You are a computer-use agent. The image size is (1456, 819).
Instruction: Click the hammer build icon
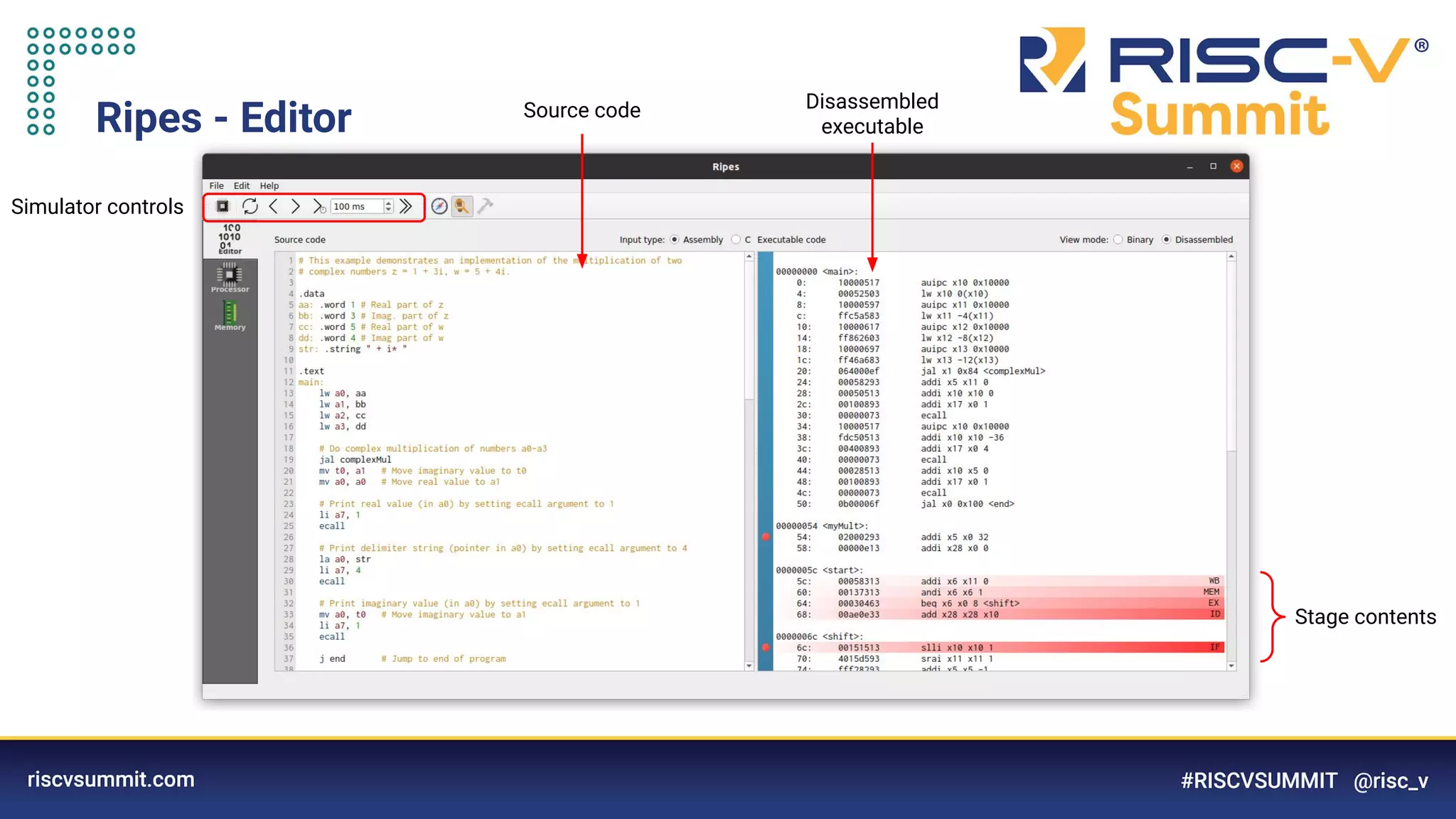[x=486, y=206]
